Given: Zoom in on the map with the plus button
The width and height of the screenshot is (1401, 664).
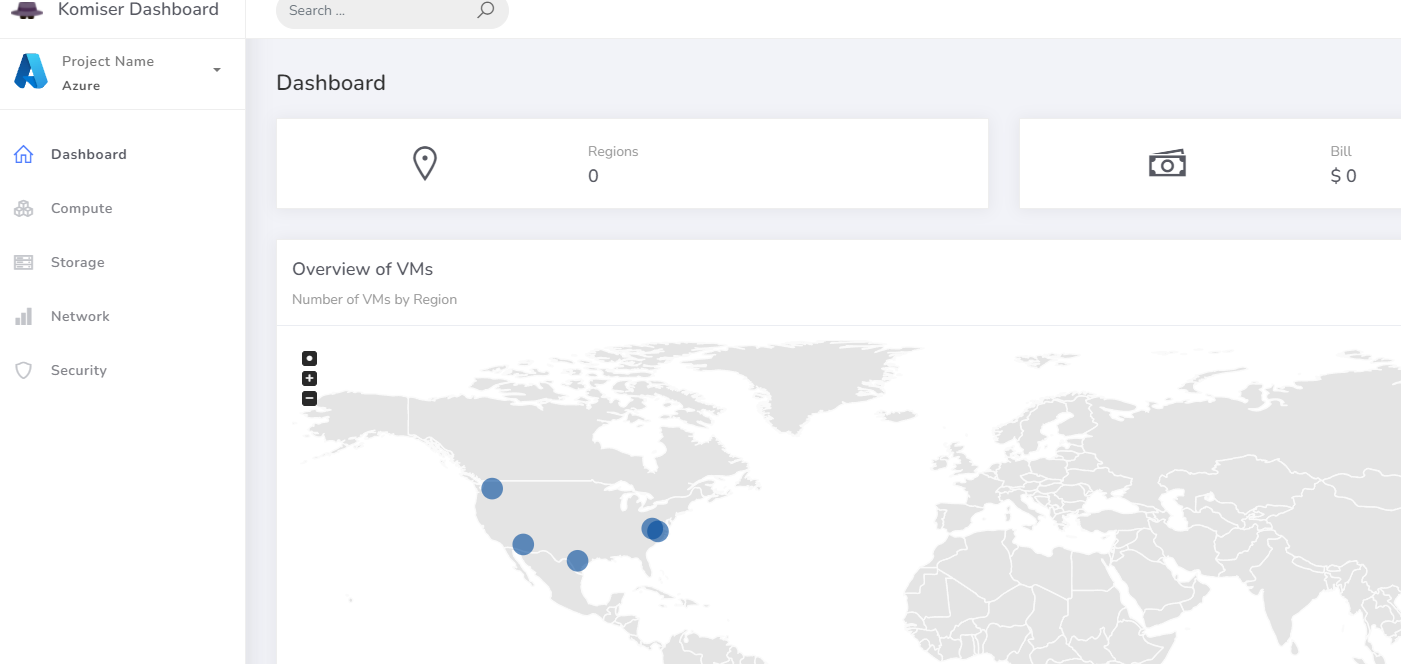Looking at the screenshot, I should pos(309,378).
